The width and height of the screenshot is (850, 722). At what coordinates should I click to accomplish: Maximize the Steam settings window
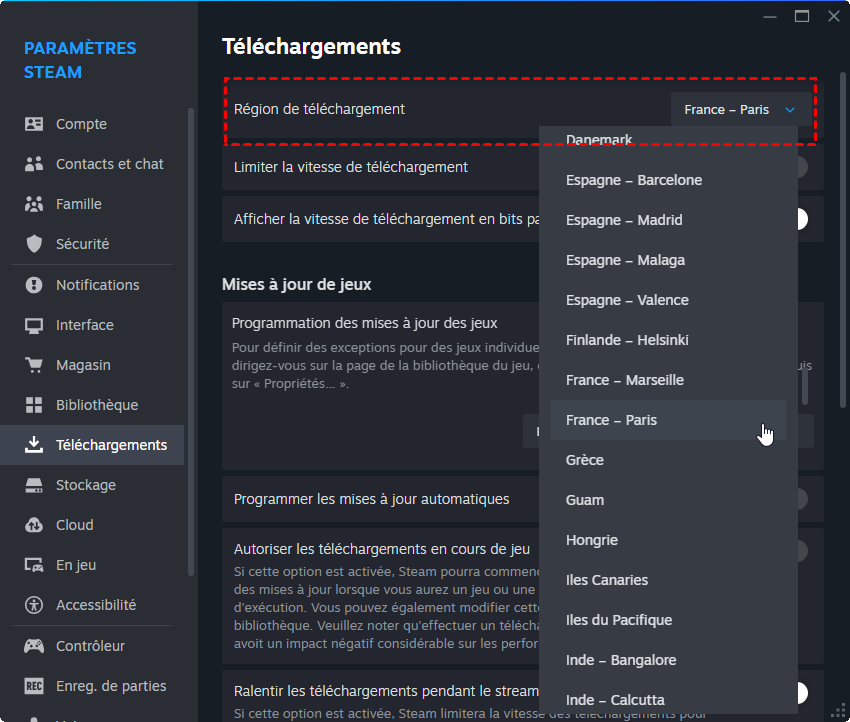click(802, 16)
